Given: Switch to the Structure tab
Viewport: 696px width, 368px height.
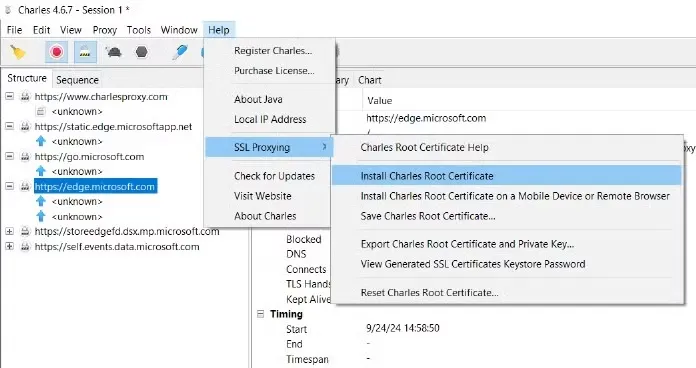Looking at the screenshot, I should pyautogui.click(x=27, y=78).
